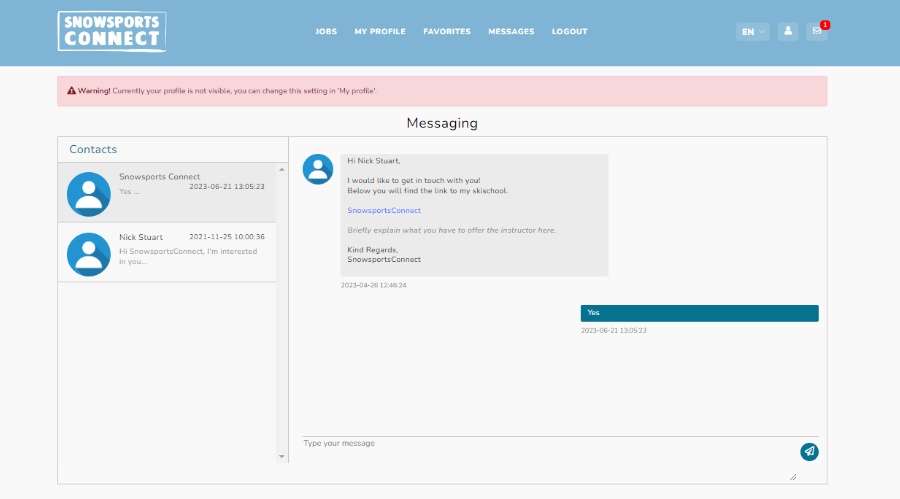Follow the SnowsportsConnect link in message
This screenshot has height=499, width=900.
pos(384,211)
